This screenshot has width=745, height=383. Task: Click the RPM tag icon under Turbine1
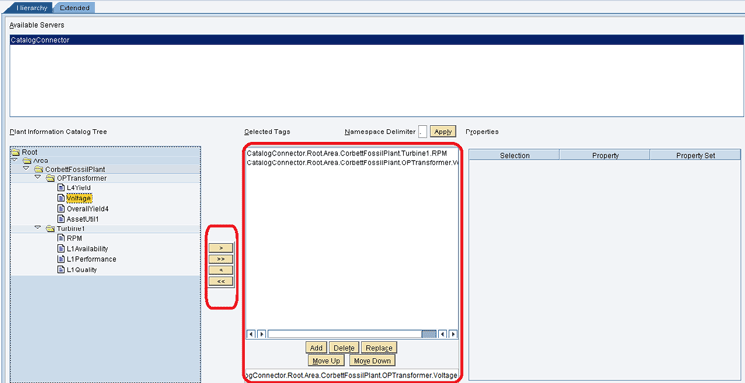pos(60,238)
